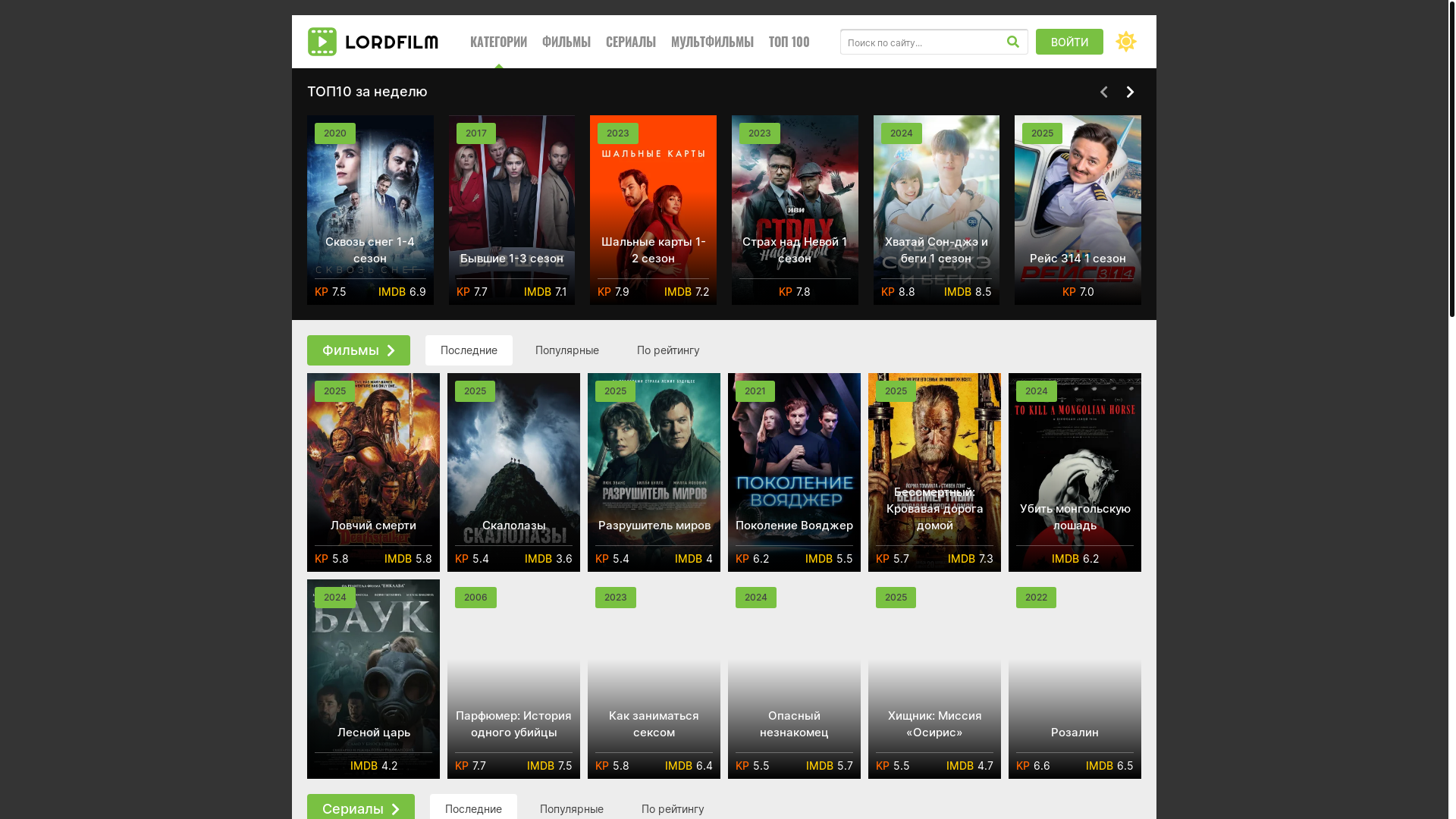The image size is (1456, 819).
Task: Open the КАТЕГОРИИ menu
Action: click(x=498, y=42)
